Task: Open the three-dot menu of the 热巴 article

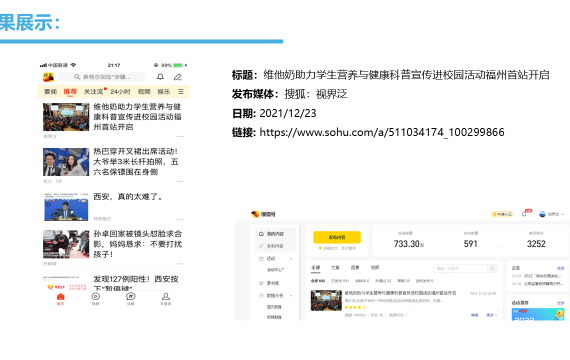Action: (x=180, y=181)
